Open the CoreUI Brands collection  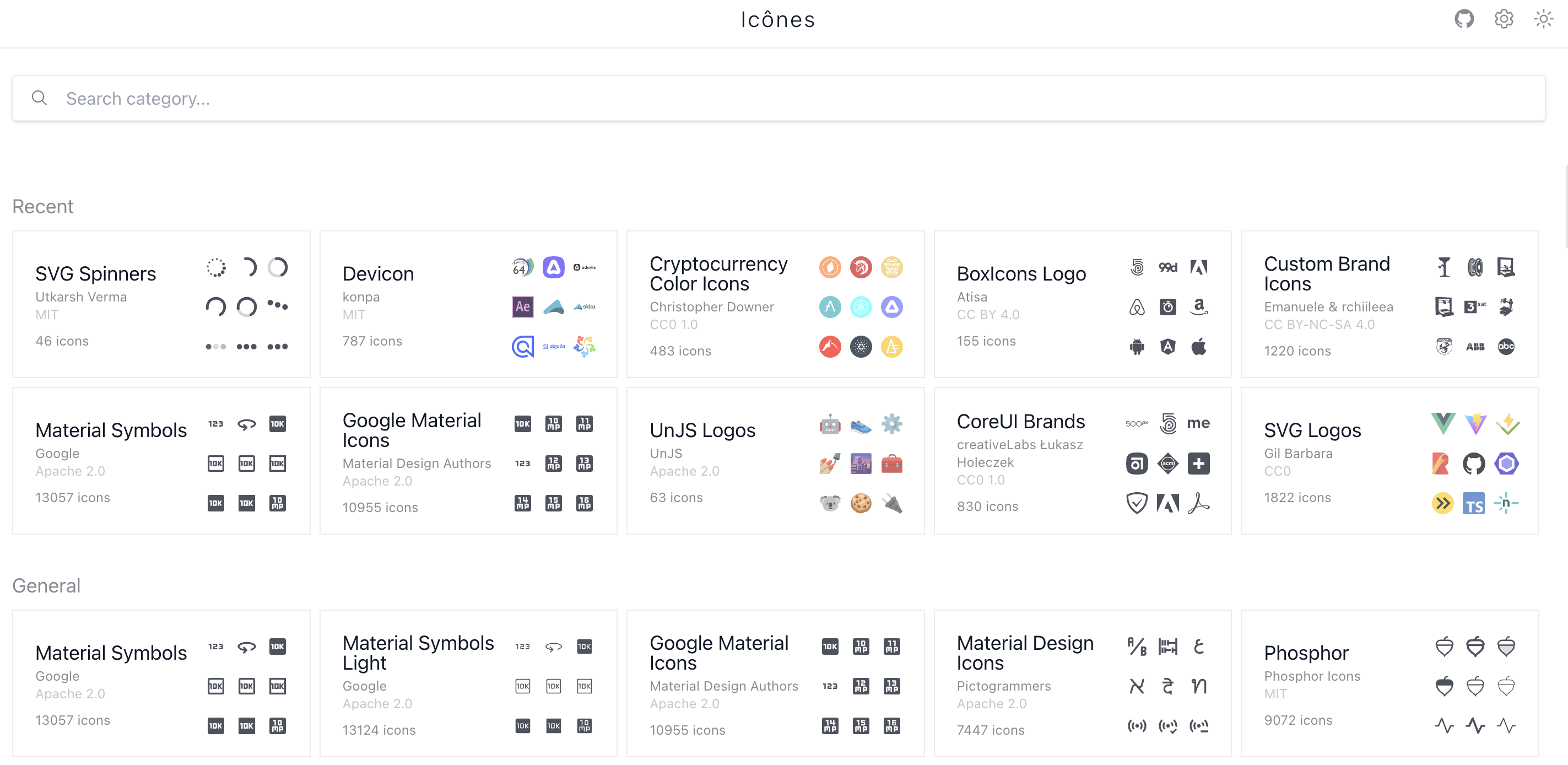[1020, 422]
